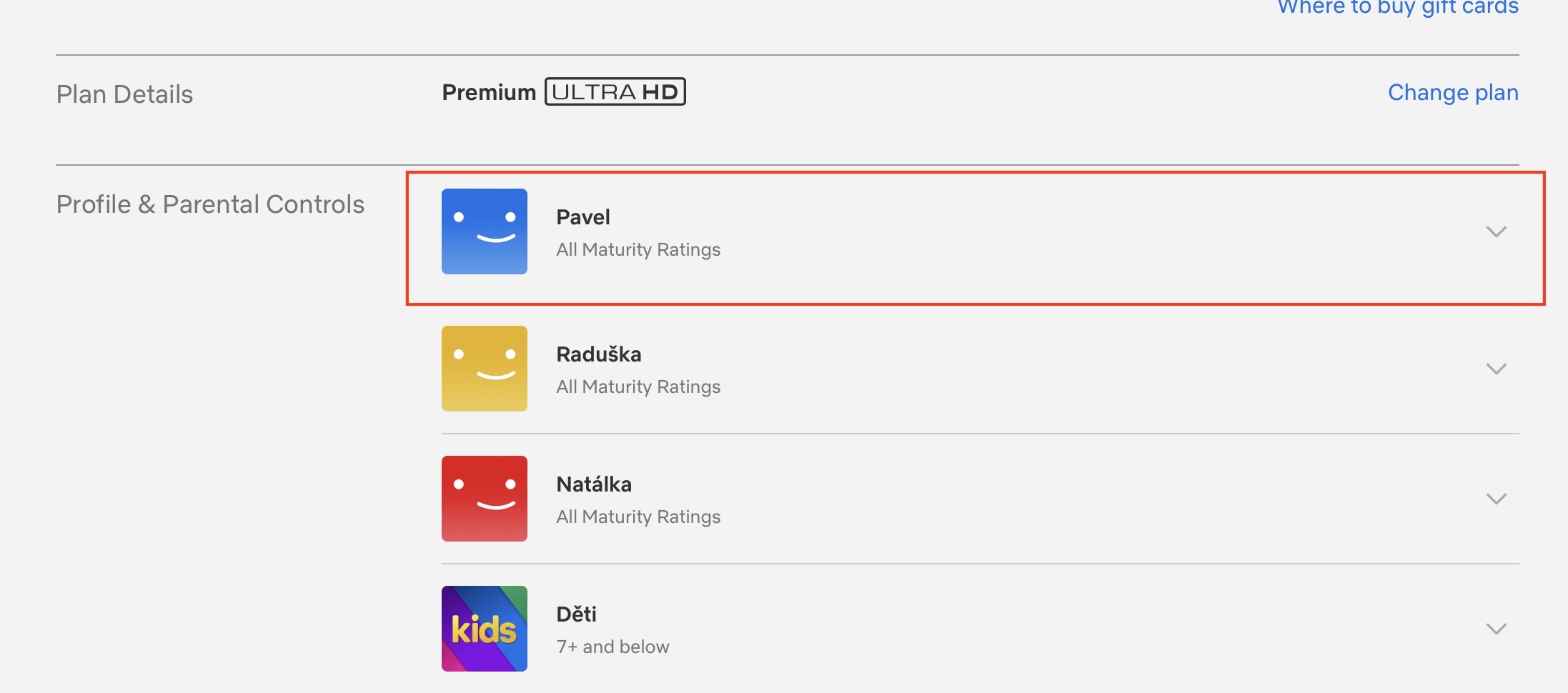Click Pavel's All Maturity Ratings text

click(x=638, y=250)
